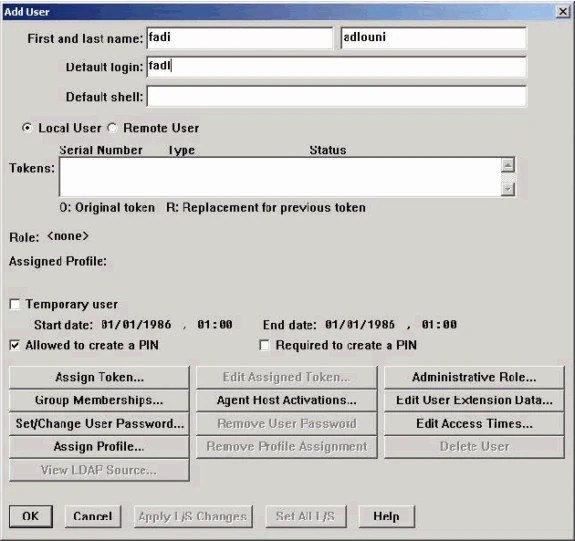575x541 pixels.
Task: Open Administrative Role settings
Action: point(474,377)
